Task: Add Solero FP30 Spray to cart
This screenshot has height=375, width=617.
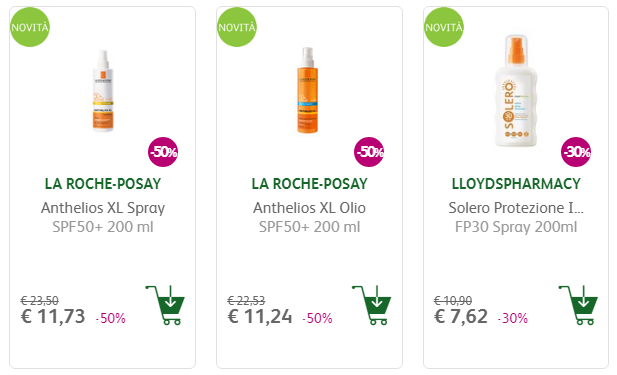Action: tap(578, 305)
